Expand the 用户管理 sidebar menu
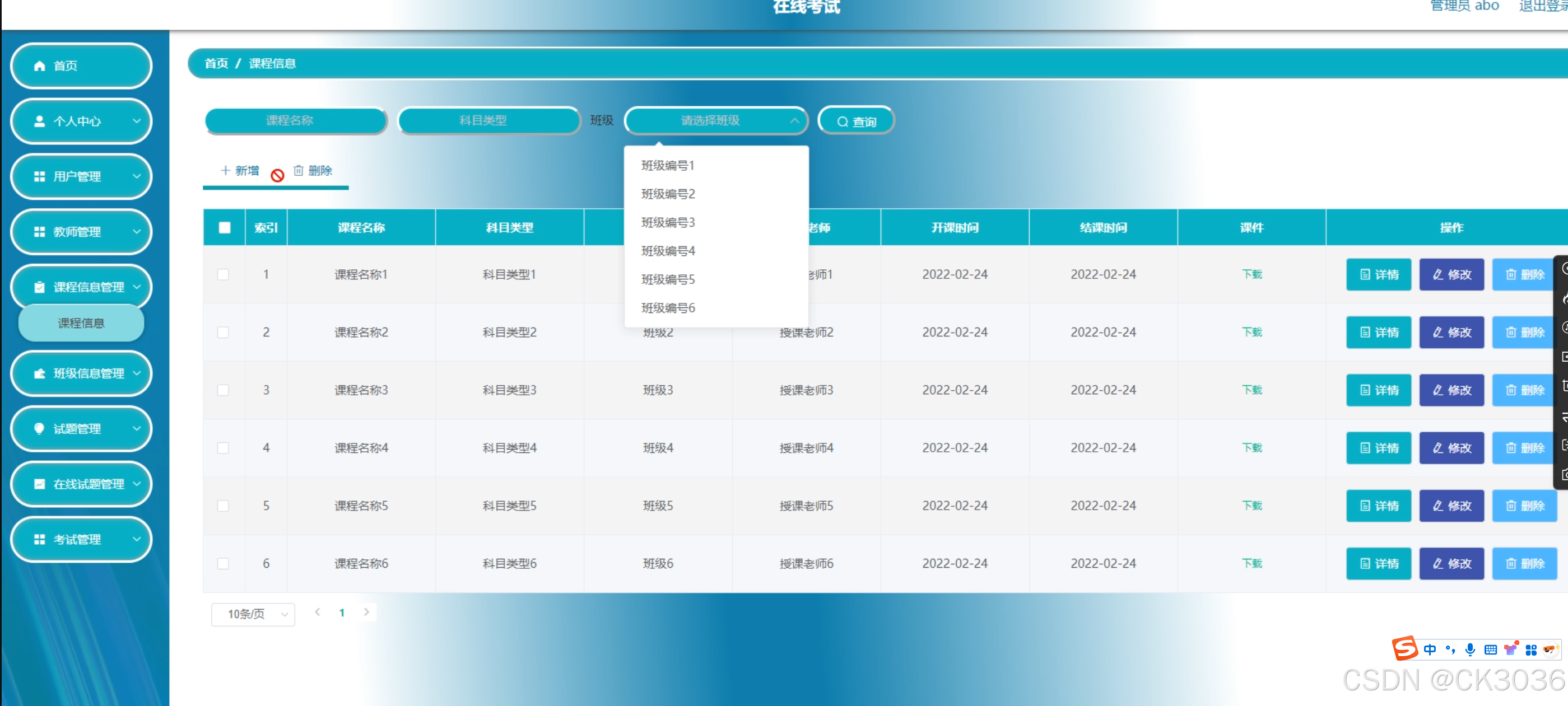 [x=81, y=176]
